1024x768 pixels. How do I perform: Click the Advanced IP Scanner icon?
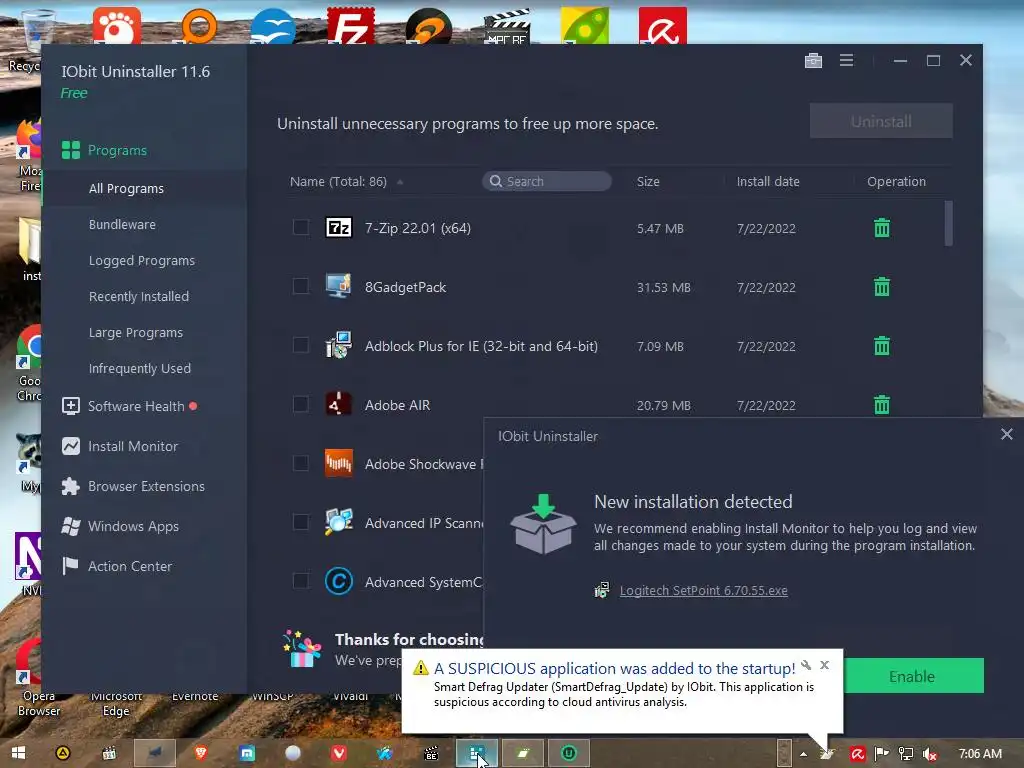pos(338,522)
